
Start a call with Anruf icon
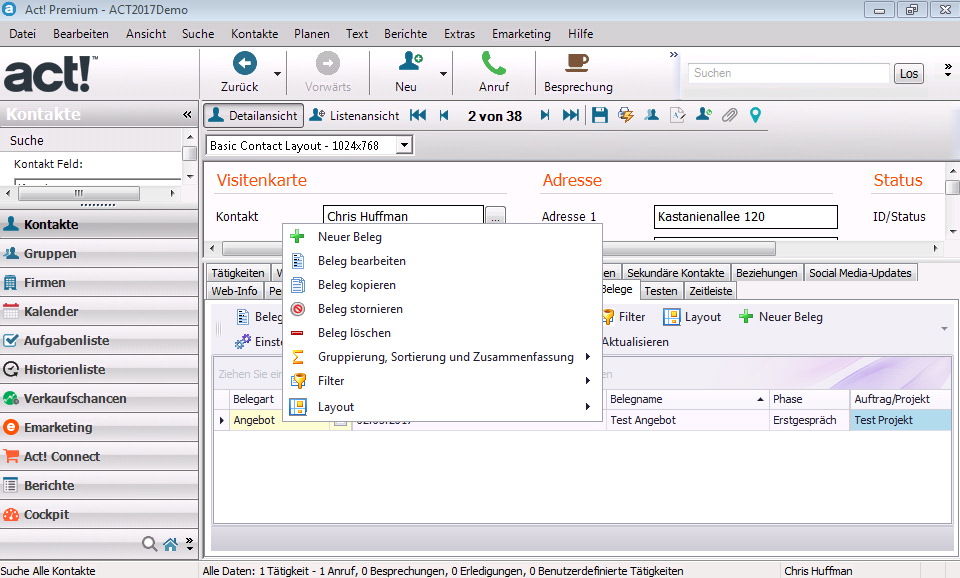[x=493, y=62]
